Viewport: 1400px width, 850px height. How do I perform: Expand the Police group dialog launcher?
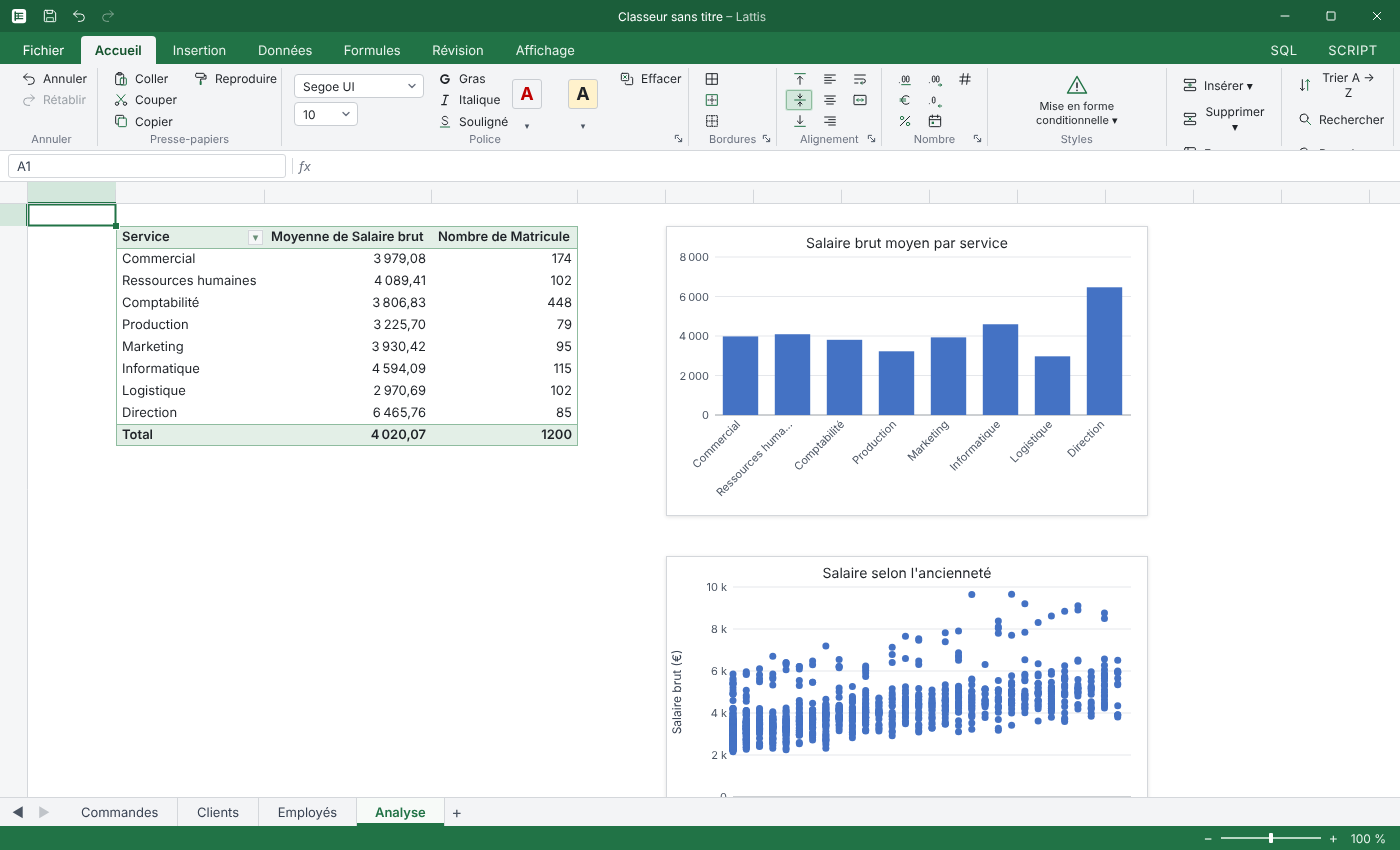tap(678, 139)
